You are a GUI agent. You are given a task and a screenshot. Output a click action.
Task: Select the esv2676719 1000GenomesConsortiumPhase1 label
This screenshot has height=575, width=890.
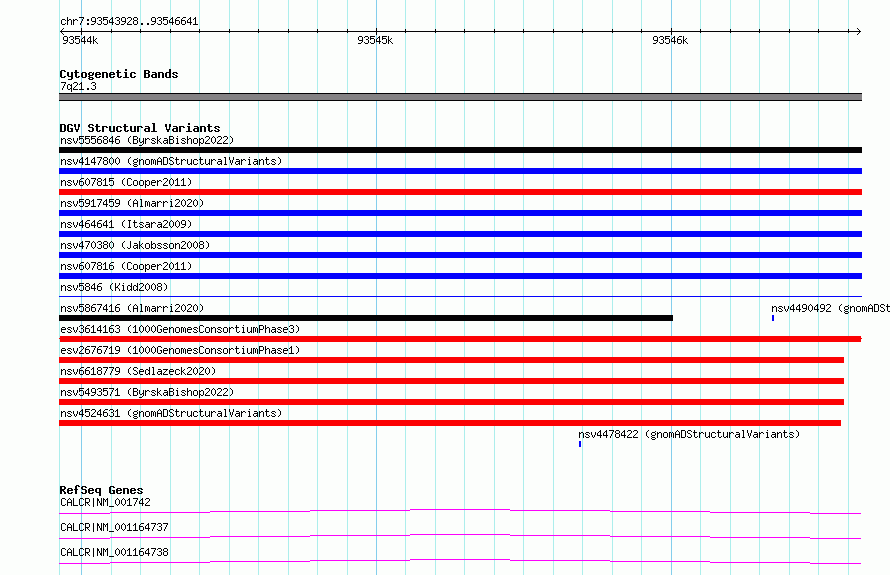point(180,350)
